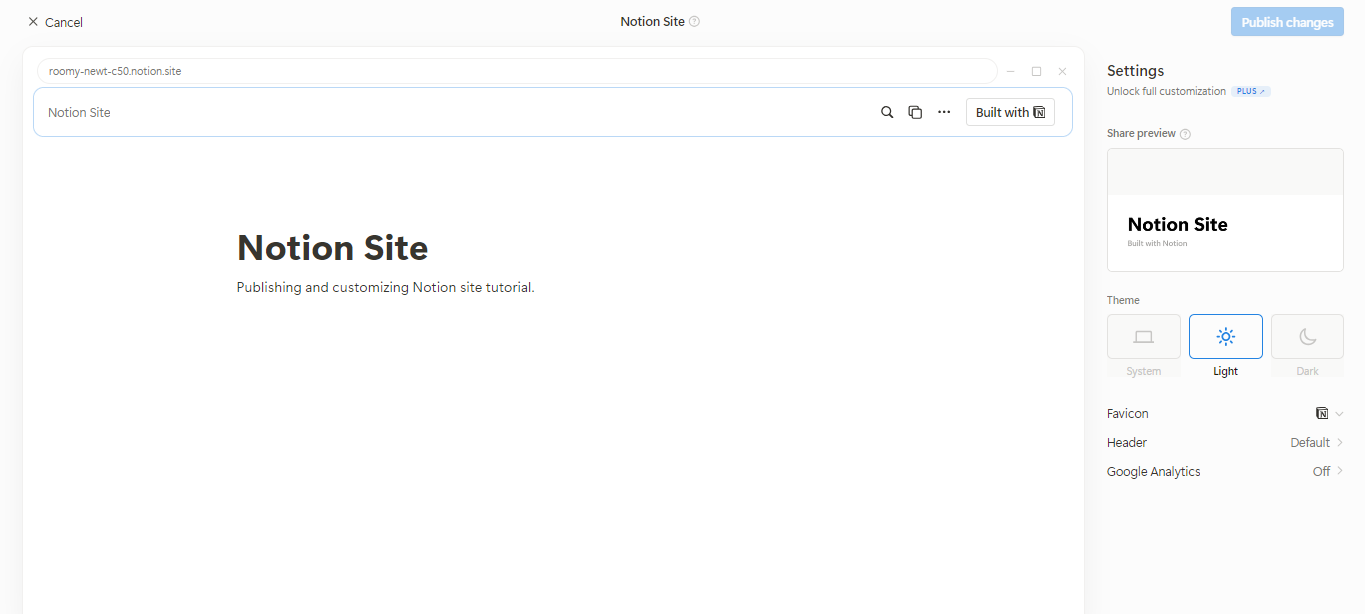
Task: Open the three-dot more options menu
Action: click(x=944, y=112)
